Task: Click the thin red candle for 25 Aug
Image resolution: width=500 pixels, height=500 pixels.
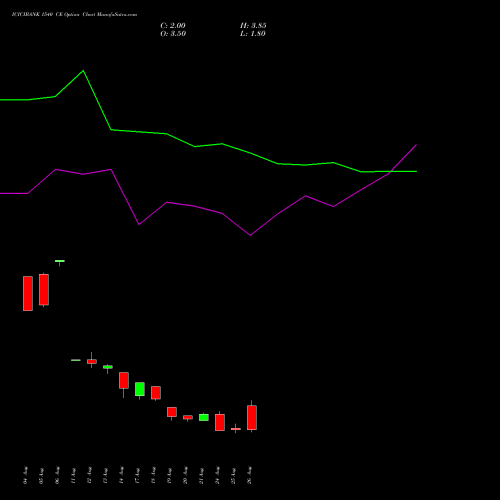Action: pyautogui.click(x=236, y=429)
